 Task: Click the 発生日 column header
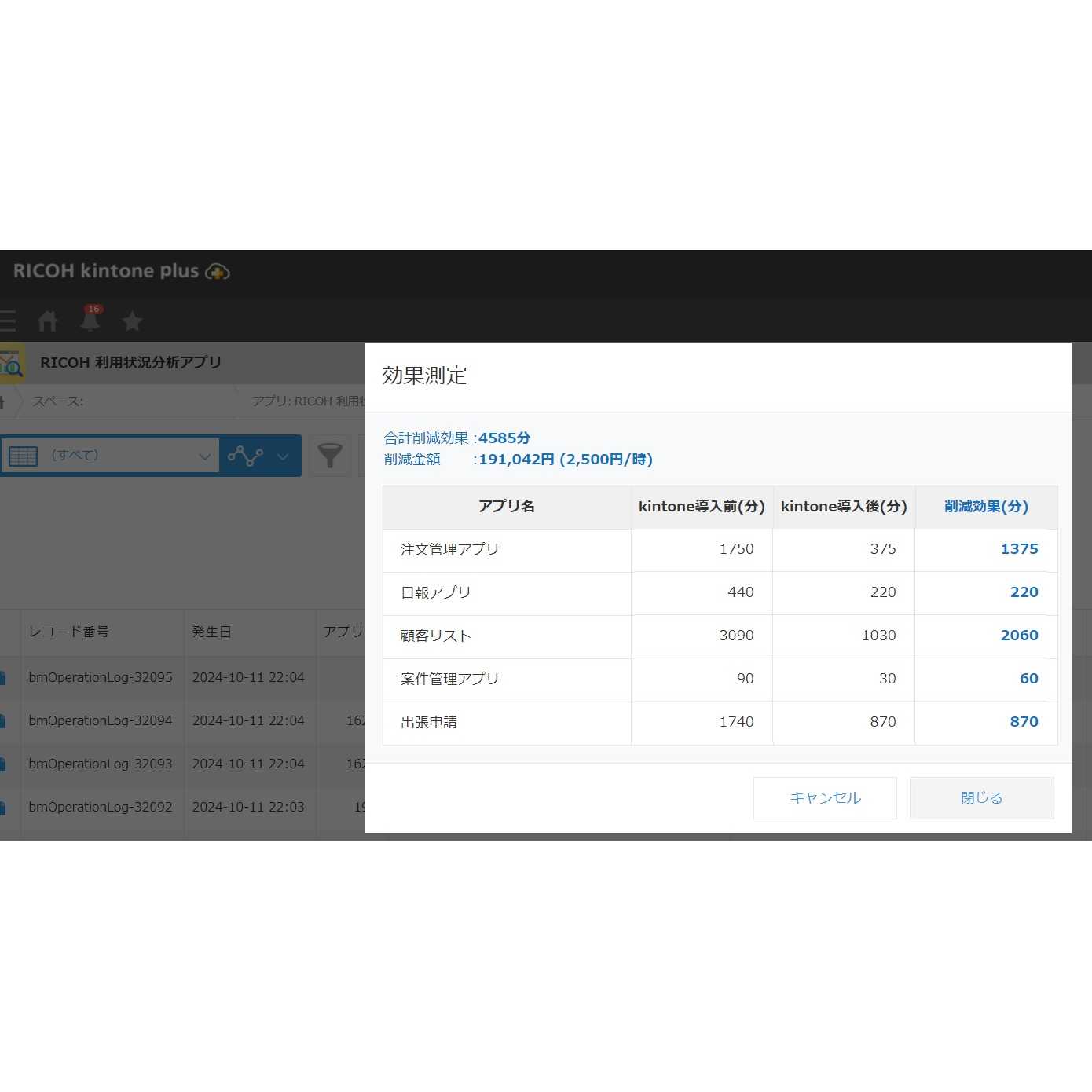(211, 632)
